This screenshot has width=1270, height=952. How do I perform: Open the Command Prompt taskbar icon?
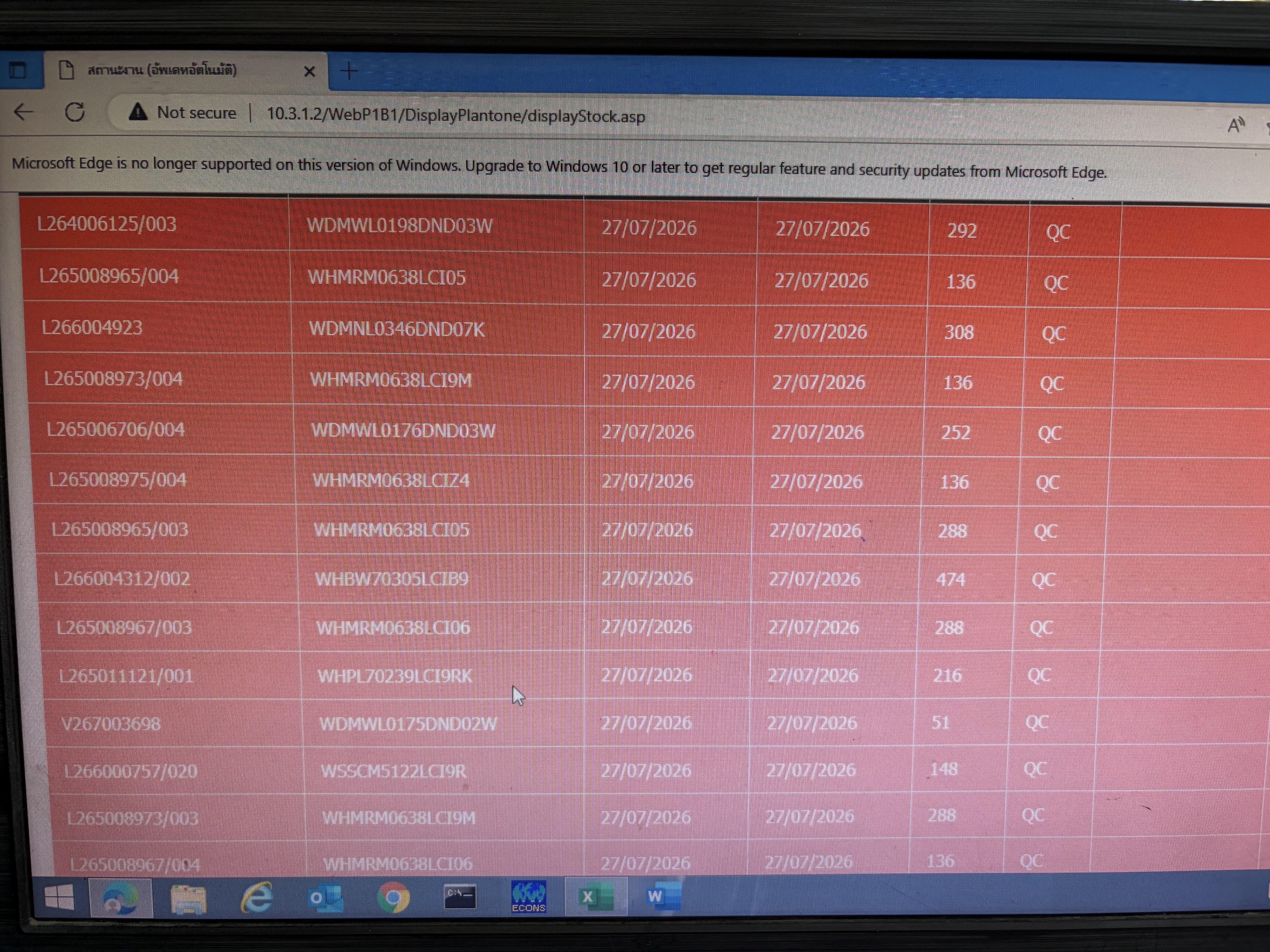(x=460, y=896)
